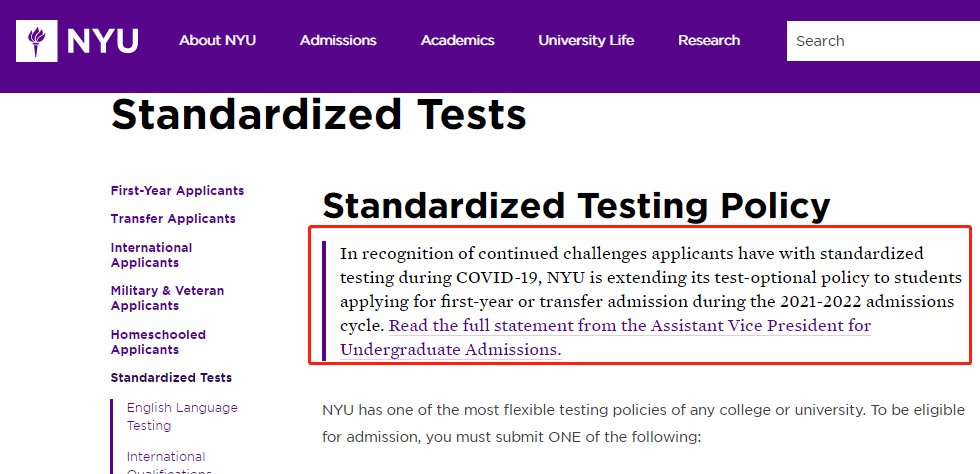Select the Academics navigation item
Screen dimensions: 980x474
(458, 41)
